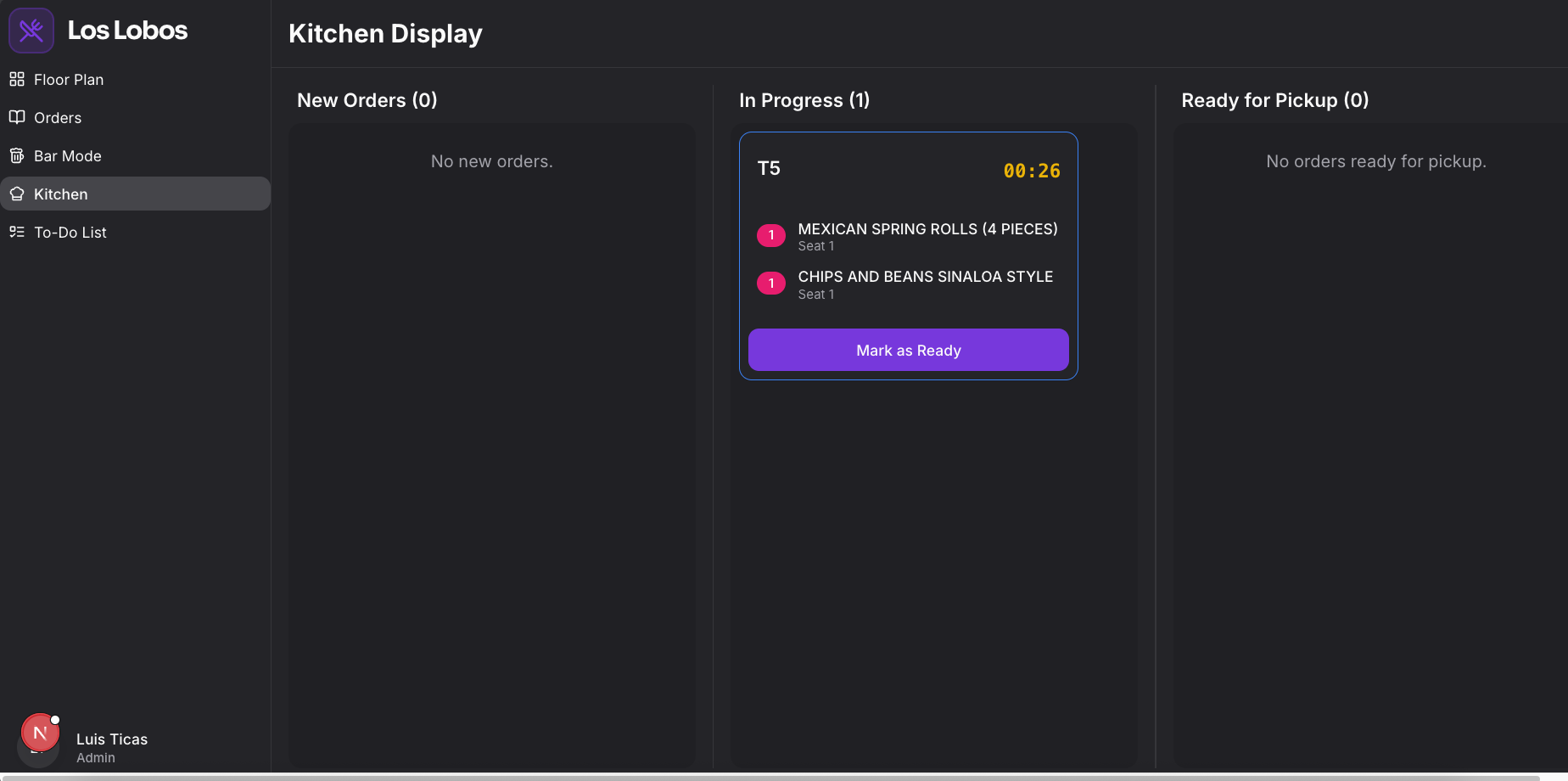Click the red N avatar badge
This screenshot has height=781, width=1568.
[x=40, y=733]
